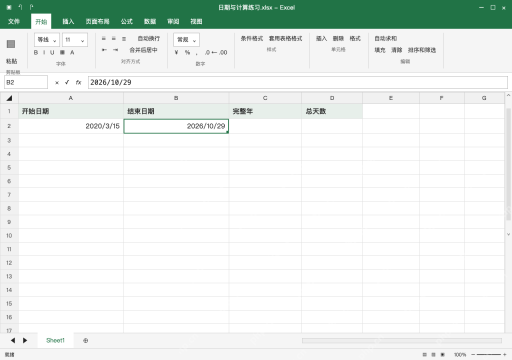Click the Name Box showing B2
The height and width of the screenshot is (360, 512).
(x=26, y=82)
